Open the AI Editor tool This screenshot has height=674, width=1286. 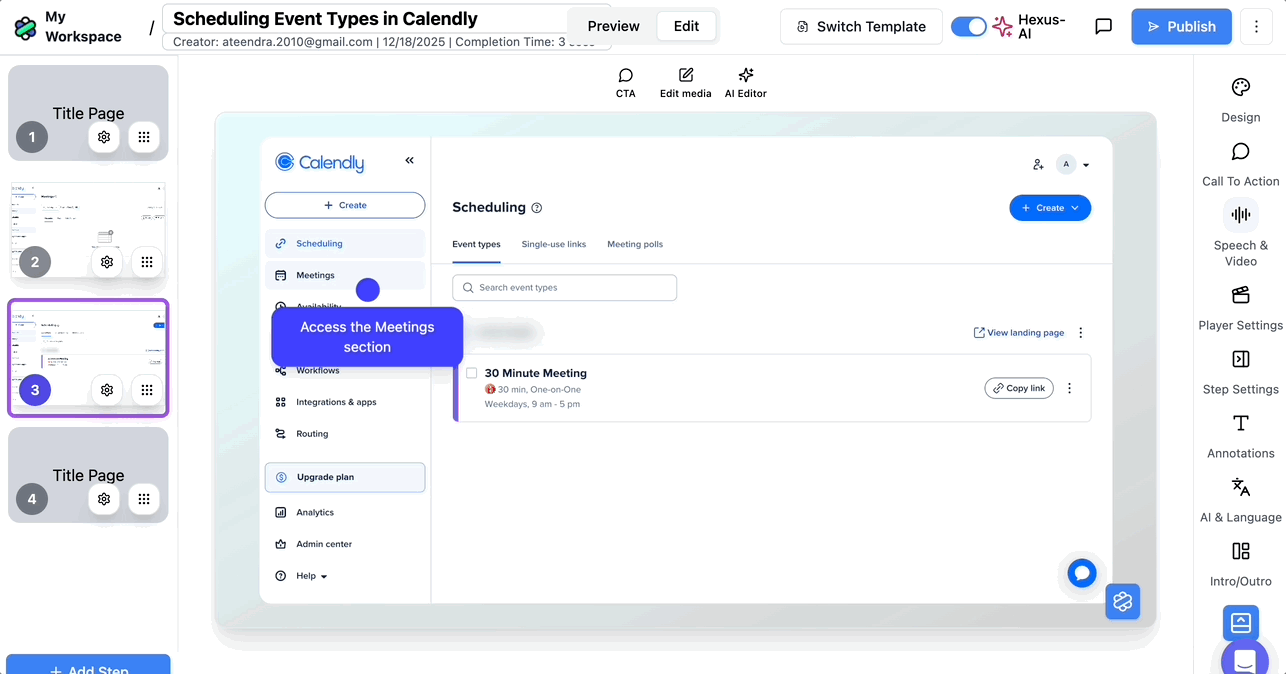(746, 83)
